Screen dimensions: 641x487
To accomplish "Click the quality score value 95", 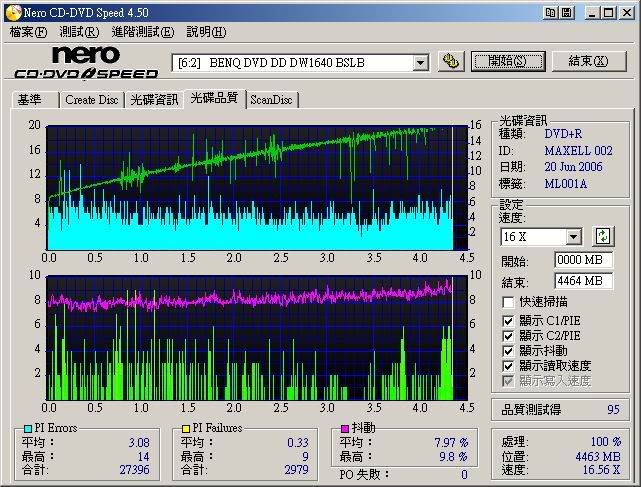I will click(613, 409).
